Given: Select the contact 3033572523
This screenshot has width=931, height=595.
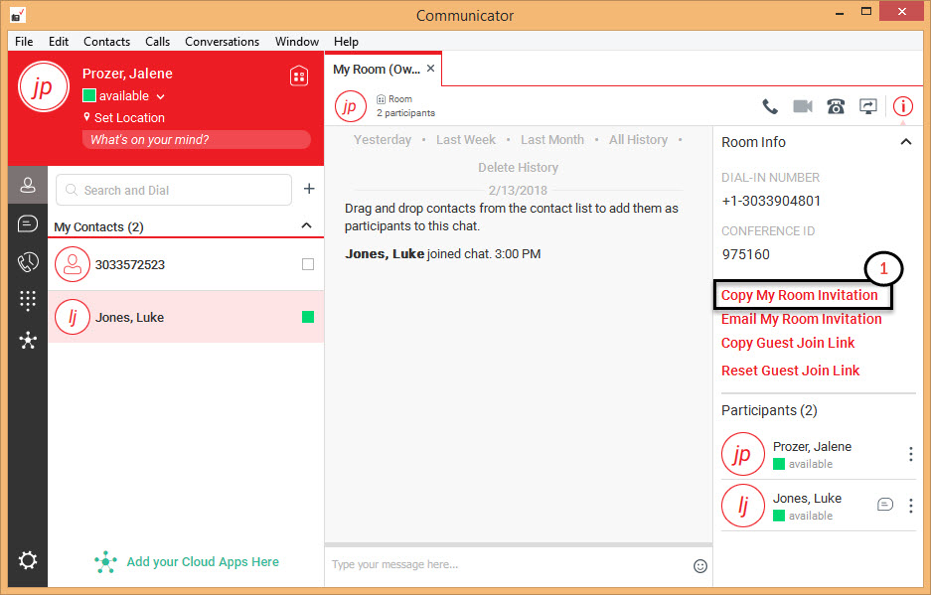Looking at the screenshot, I should pyautogui.click(x=186, y=264).
